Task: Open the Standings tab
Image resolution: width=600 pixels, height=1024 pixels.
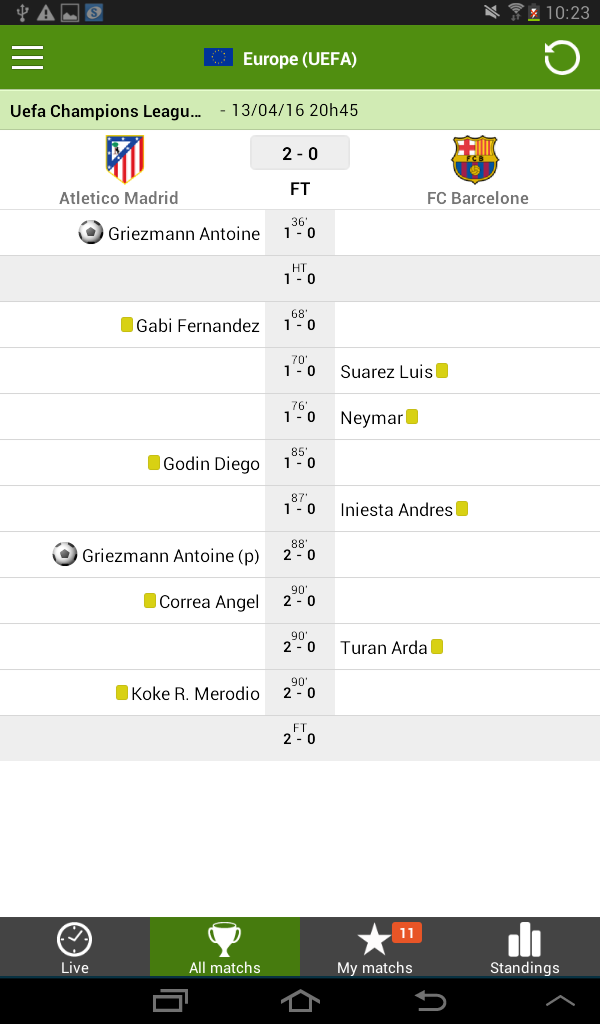Action: coord(525,947)
